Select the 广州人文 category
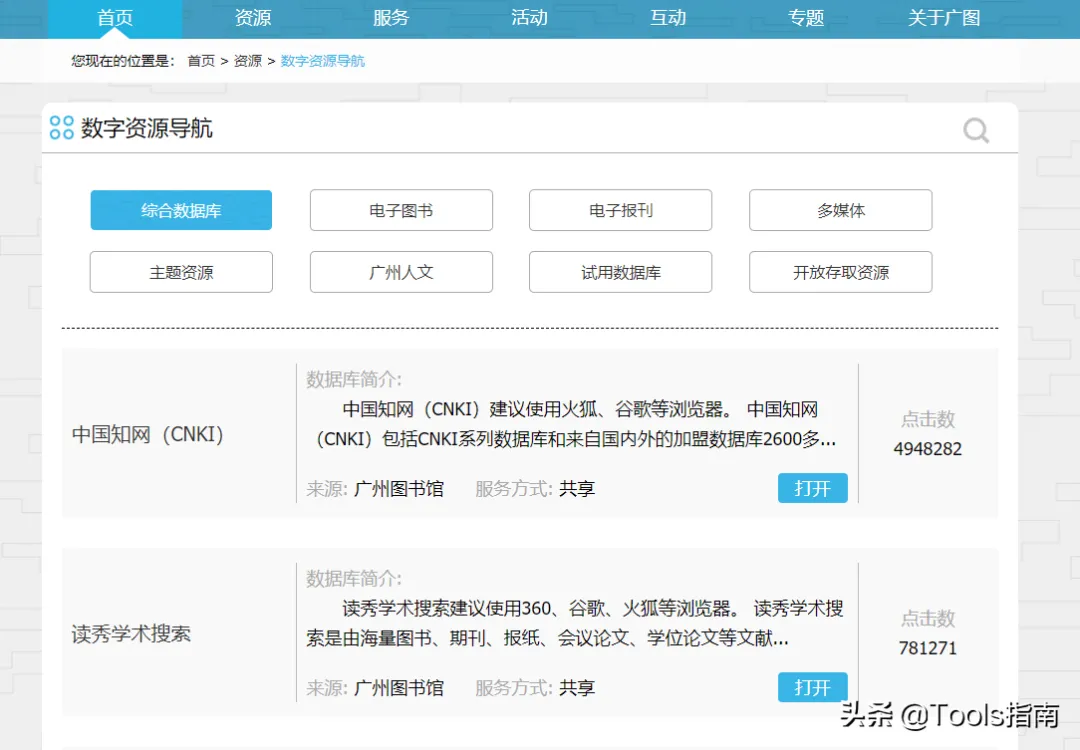 (401, 272)
